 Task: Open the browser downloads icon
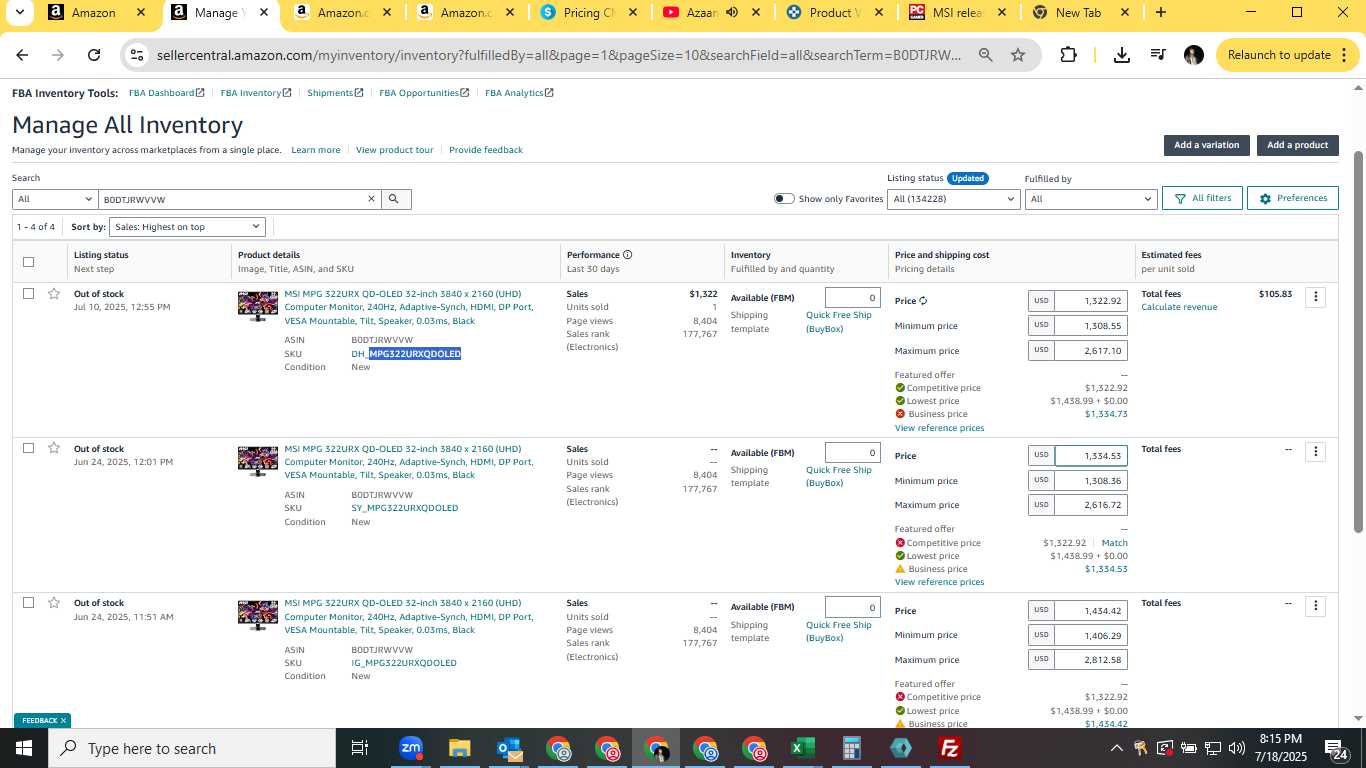pyautogui.click(x=1121, y=55)
